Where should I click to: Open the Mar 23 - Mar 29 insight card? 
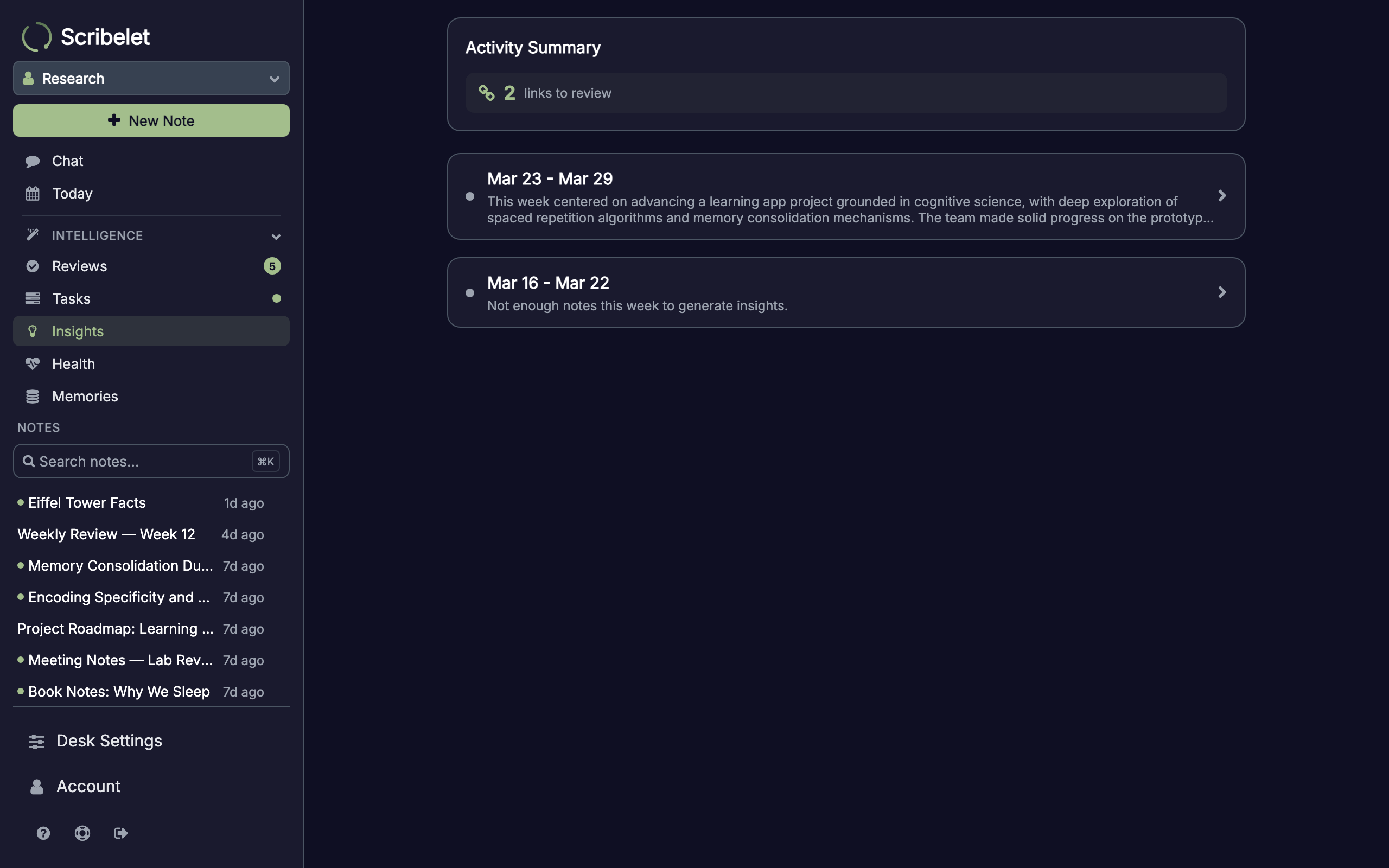tap(846, 196)
